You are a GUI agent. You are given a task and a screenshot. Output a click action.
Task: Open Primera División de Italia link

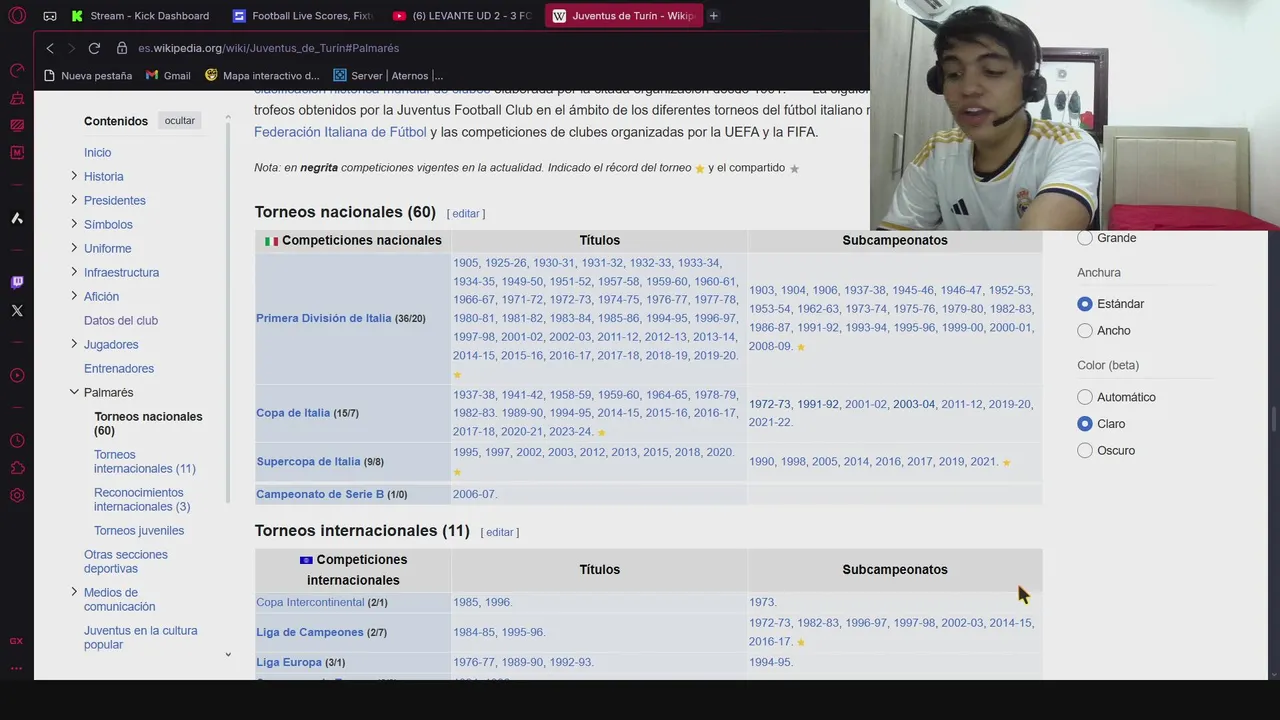tap(324, 318)
